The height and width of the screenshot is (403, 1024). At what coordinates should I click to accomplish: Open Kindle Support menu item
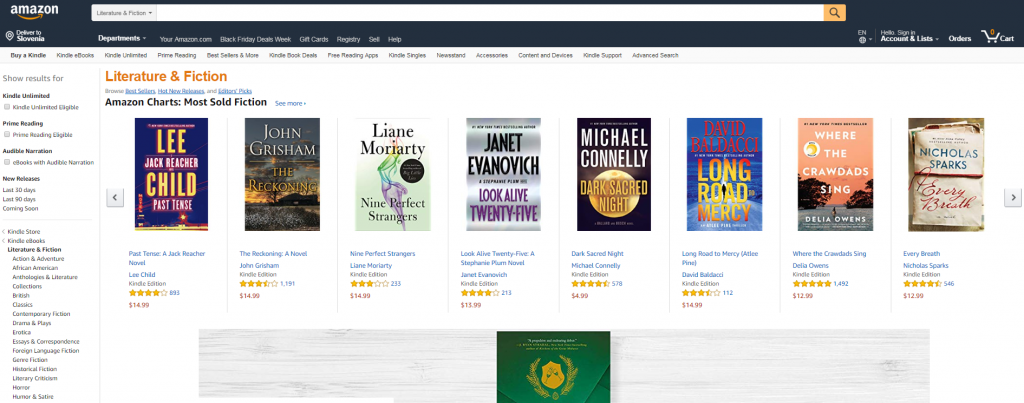[x=602, y=56]
